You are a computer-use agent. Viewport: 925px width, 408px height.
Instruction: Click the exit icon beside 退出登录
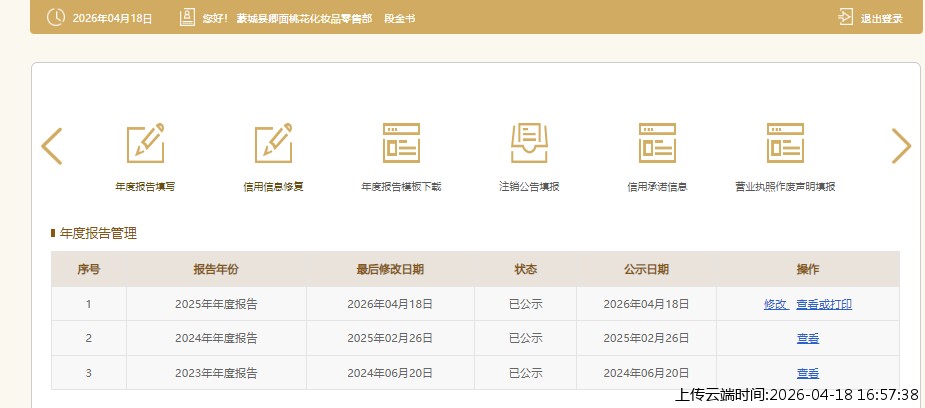(x=845, y=18)
